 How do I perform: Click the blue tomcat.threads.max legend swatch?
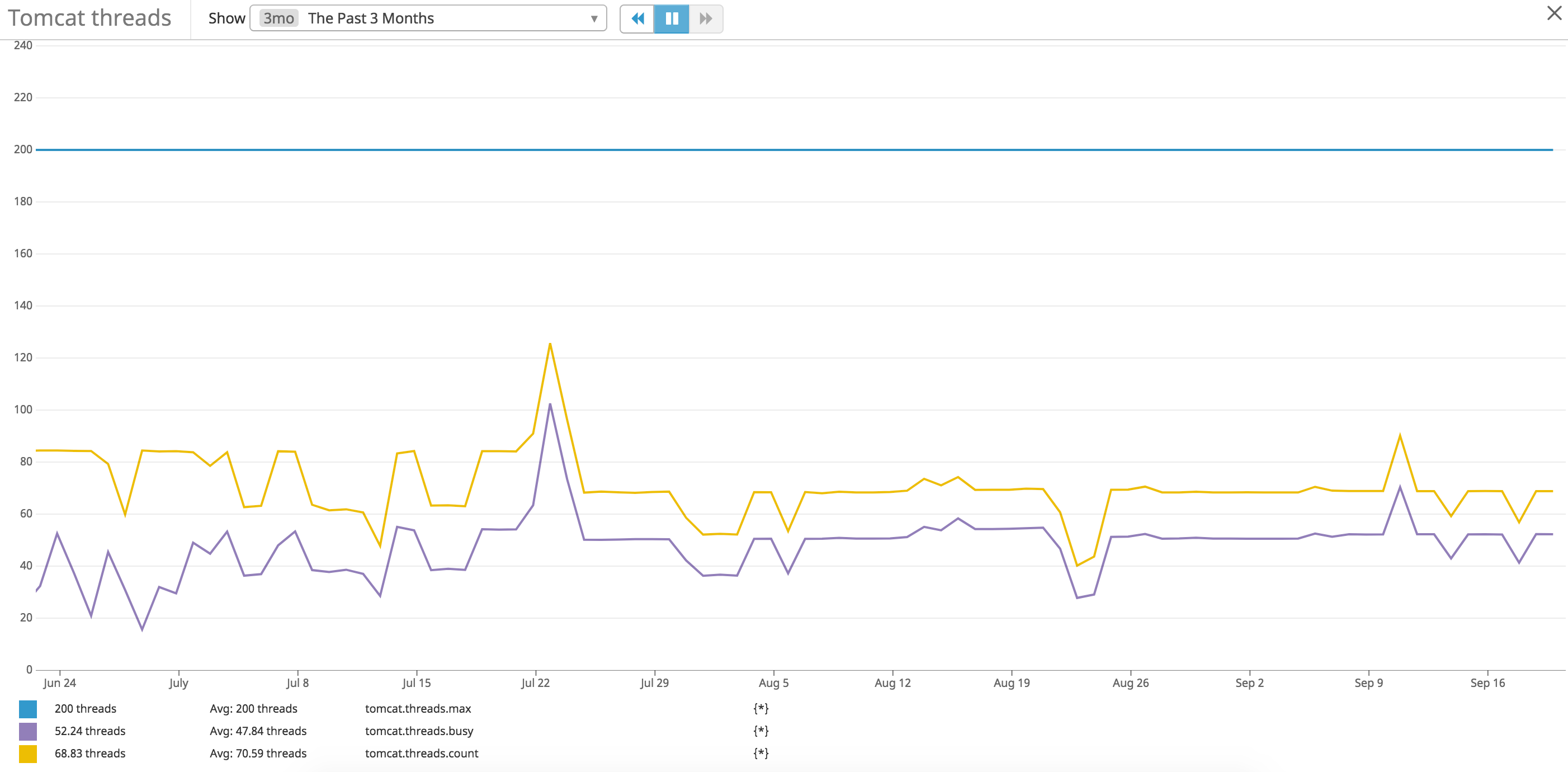(x=29, y=708)
